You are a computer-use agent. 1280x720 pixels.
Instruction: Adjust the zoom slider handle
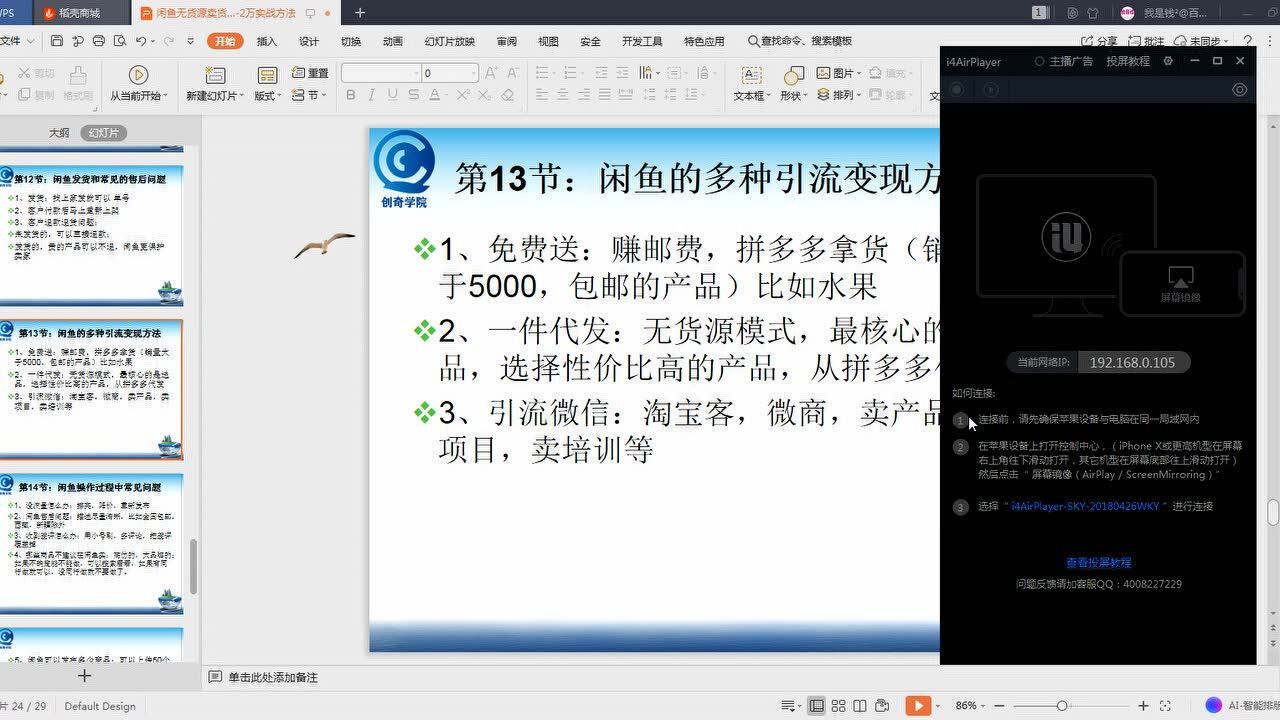point(1062,706)
